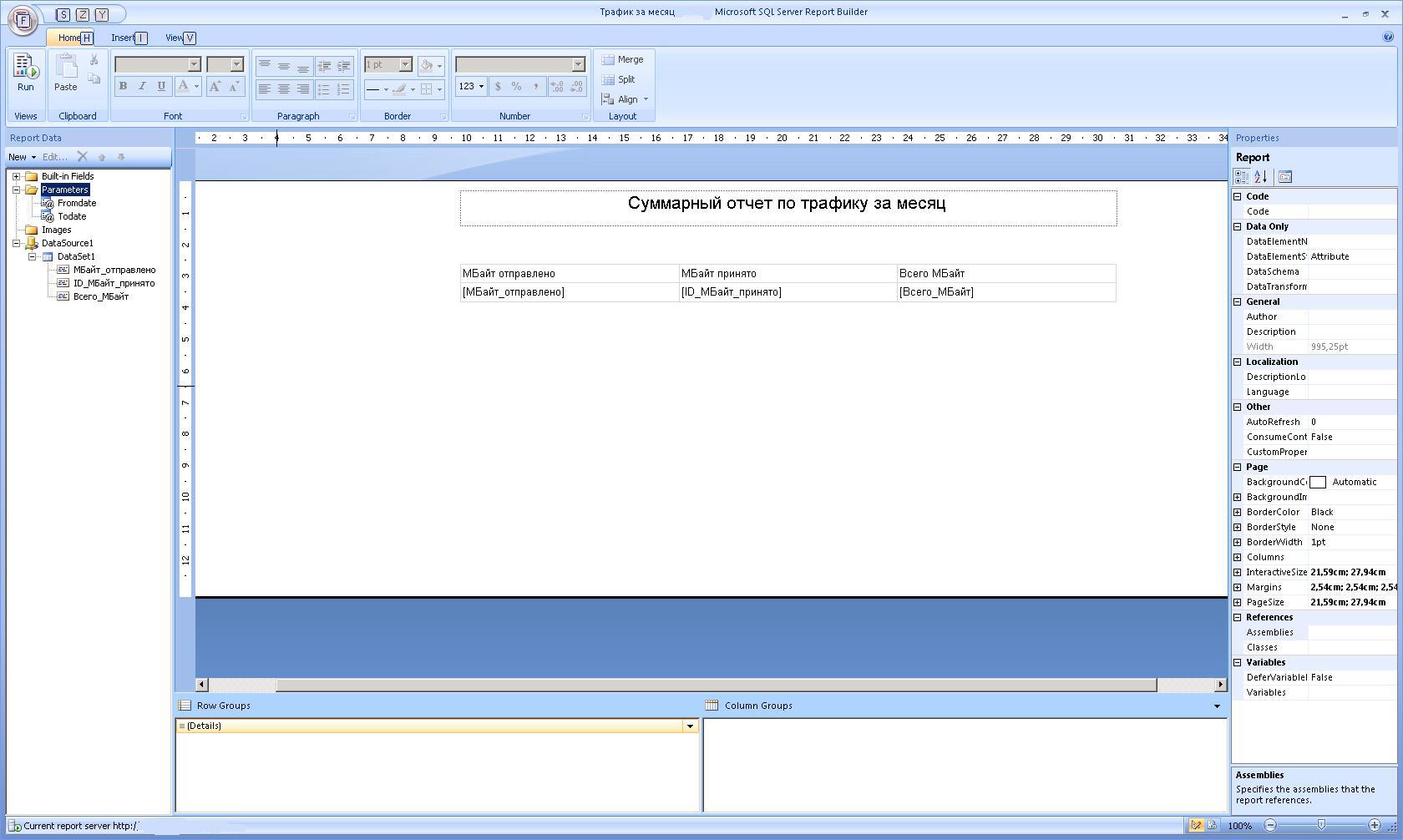Click the BackgroundColor swatch in Properties

[x=1318, y=482]
